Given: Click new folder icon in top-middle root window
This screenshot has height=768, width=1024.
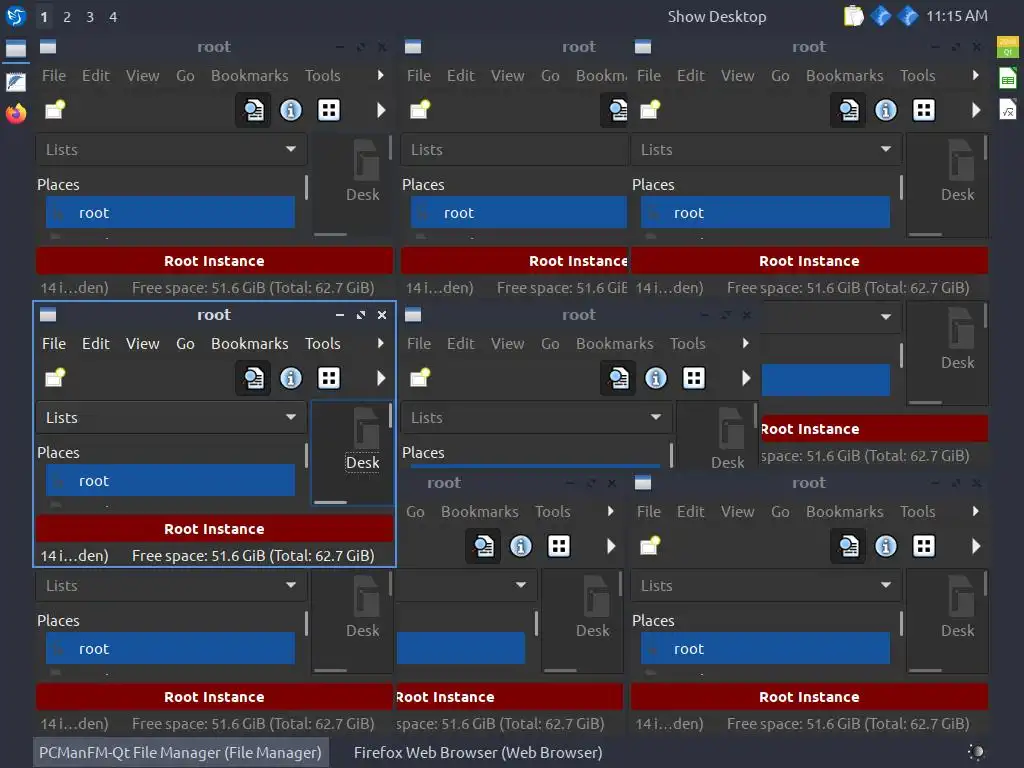Looking at the screenshot, I should 420,110.
